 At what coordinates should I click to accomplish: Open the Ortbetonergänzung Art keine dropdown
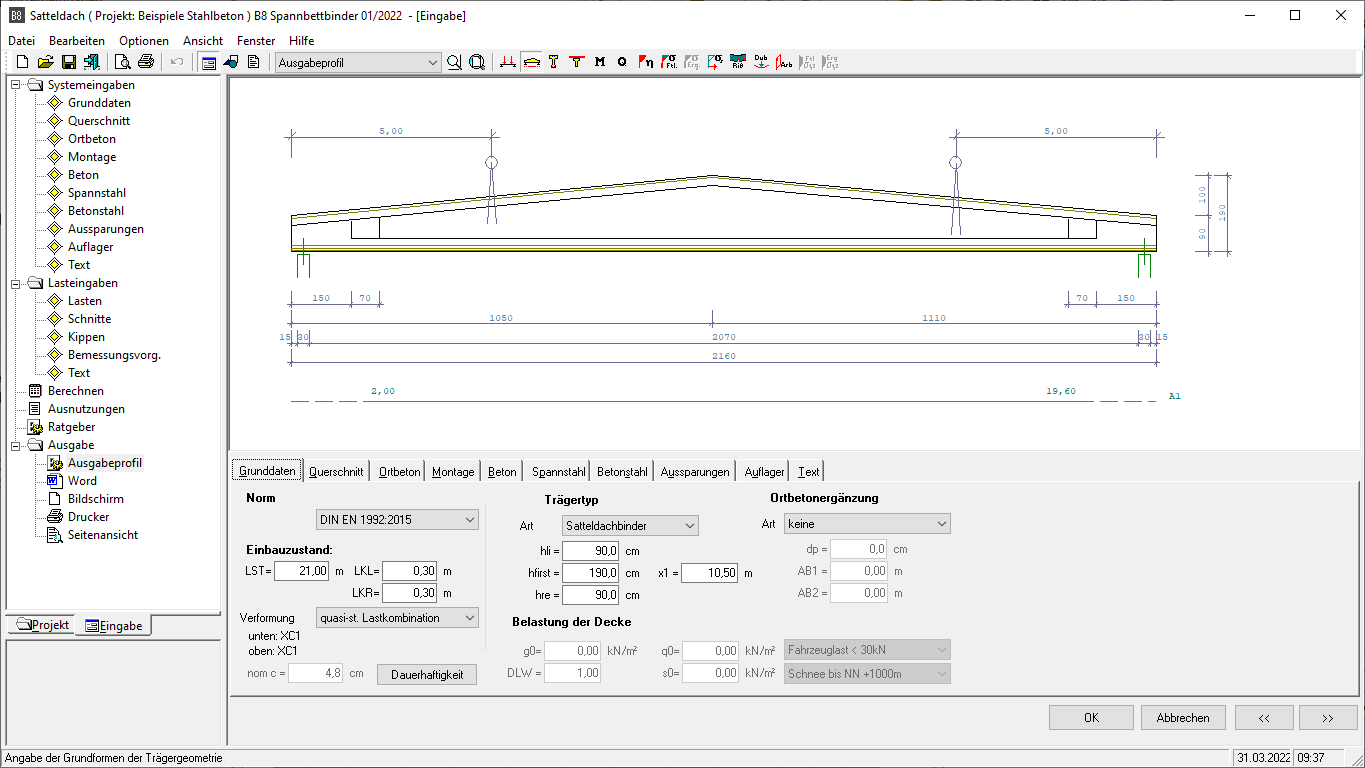(867, 524)
